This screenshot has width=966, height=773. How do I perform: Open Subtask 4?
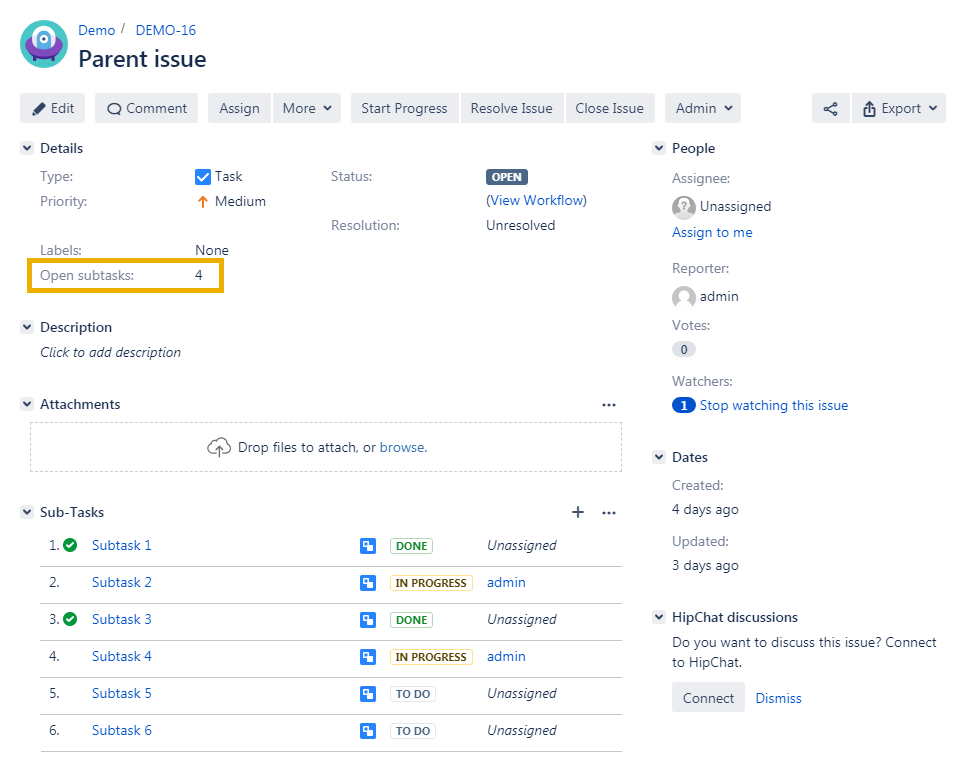pyautogui.click(x=121, y=656)
